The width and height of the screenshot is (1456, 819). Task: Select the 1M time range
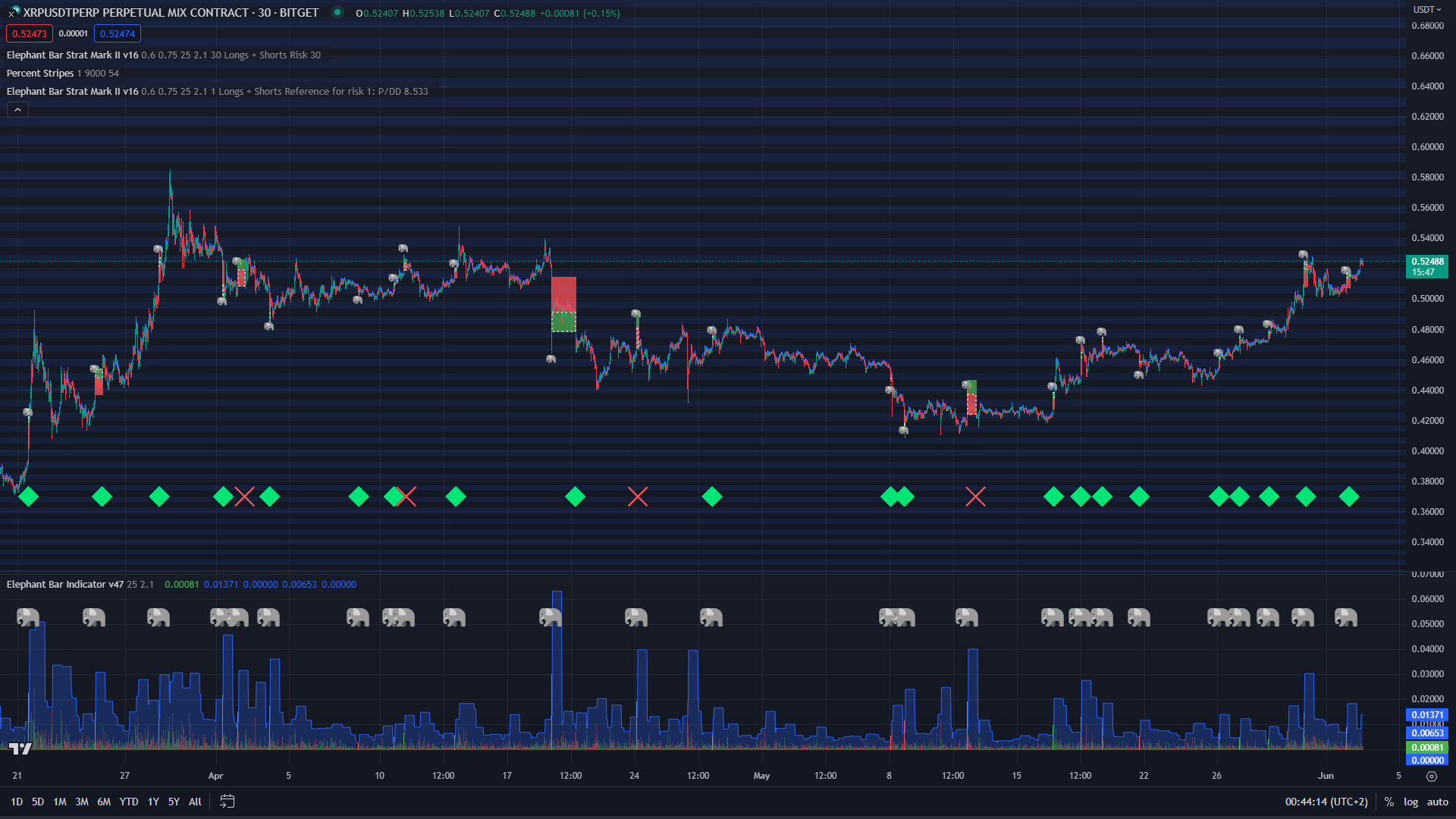[60, 802]
